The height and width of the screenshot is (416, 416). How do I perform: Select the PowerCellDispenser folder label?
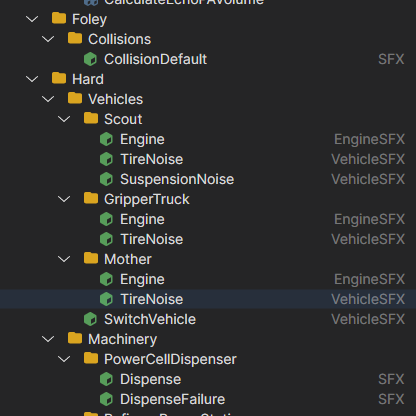coord(170,359)
